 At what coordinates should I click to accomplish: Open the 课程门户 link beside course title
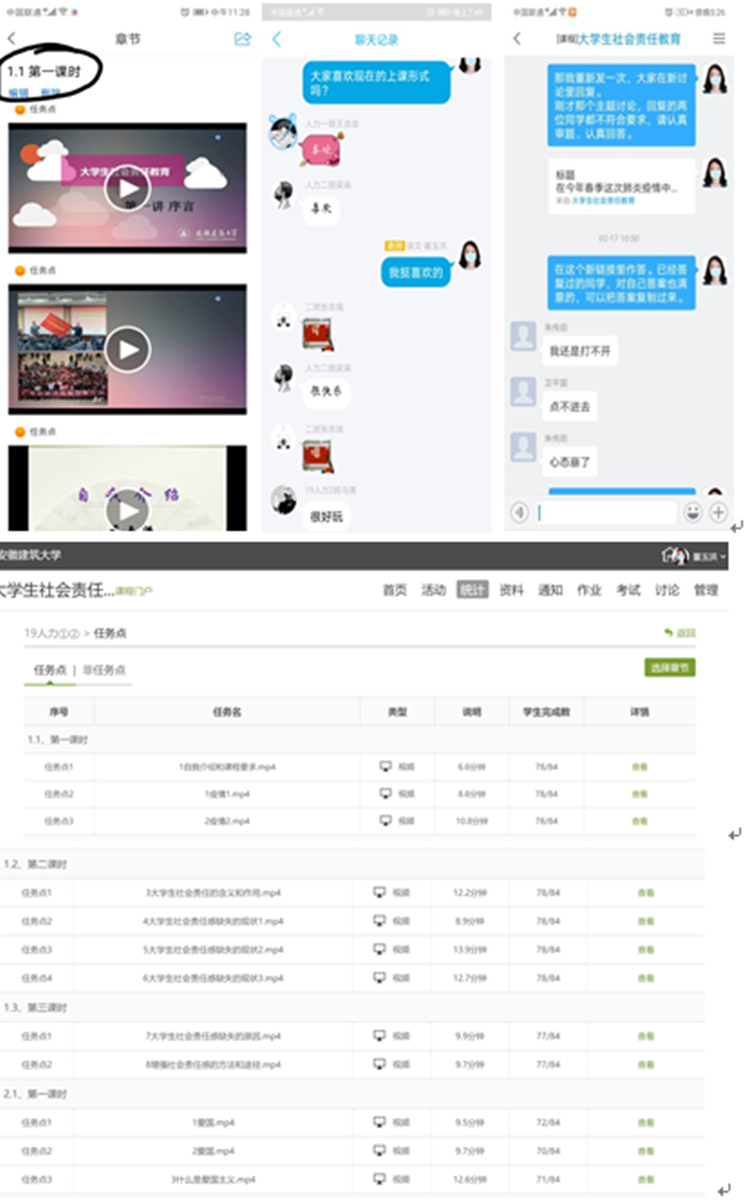click(x=133, y=591)
